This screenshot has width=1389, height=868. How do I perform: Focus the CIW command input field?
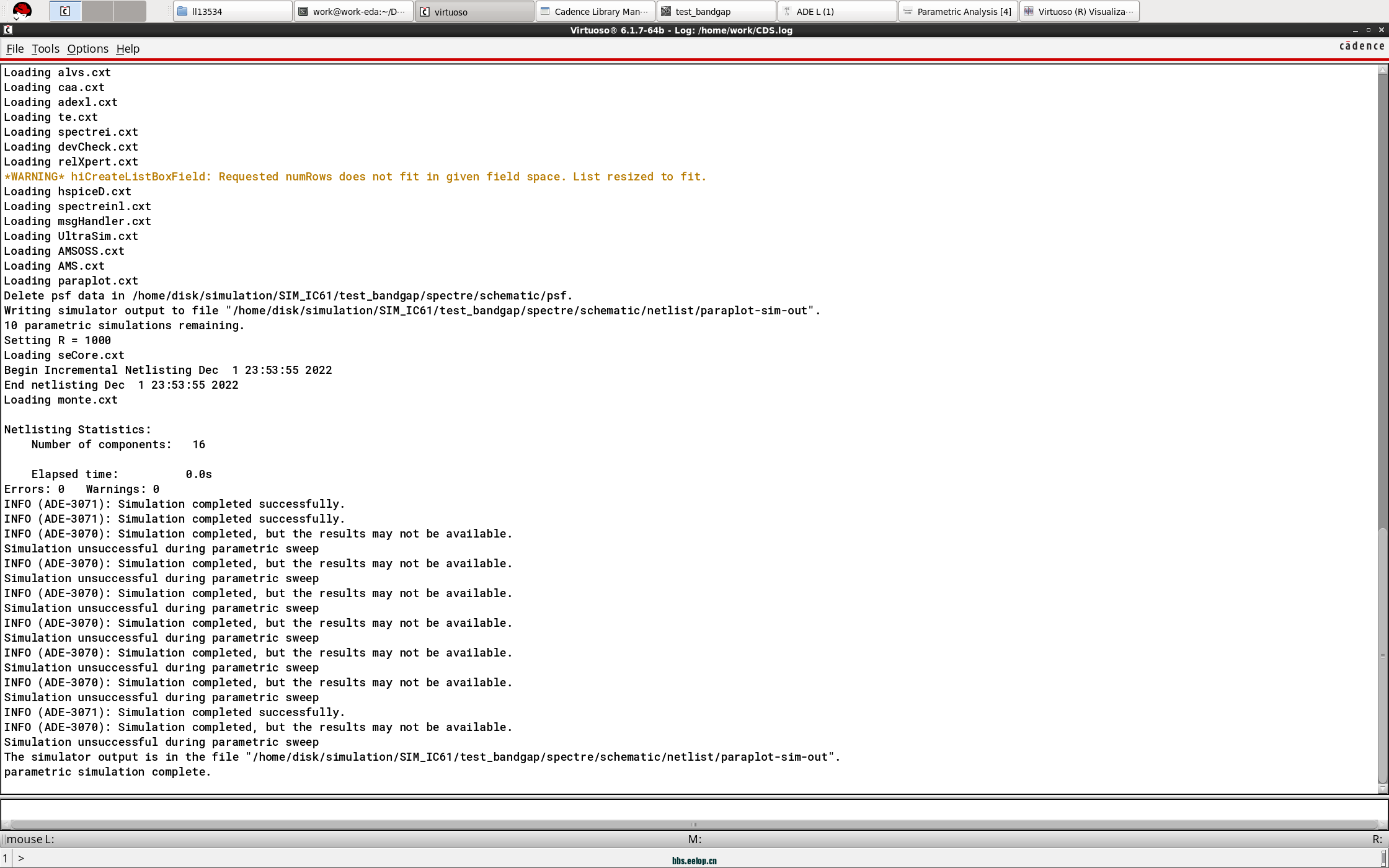(694, 809)
